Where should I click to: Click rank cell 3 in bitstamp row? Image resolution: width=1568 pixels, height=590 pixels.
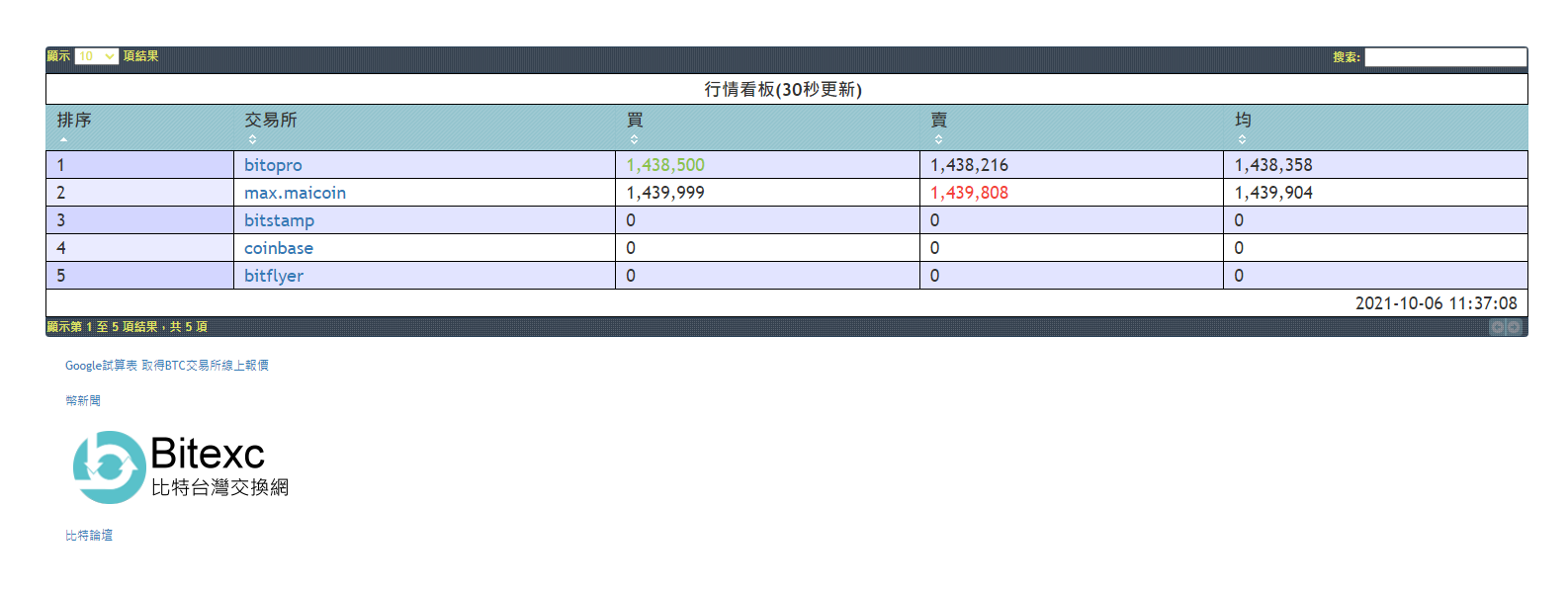139,220
